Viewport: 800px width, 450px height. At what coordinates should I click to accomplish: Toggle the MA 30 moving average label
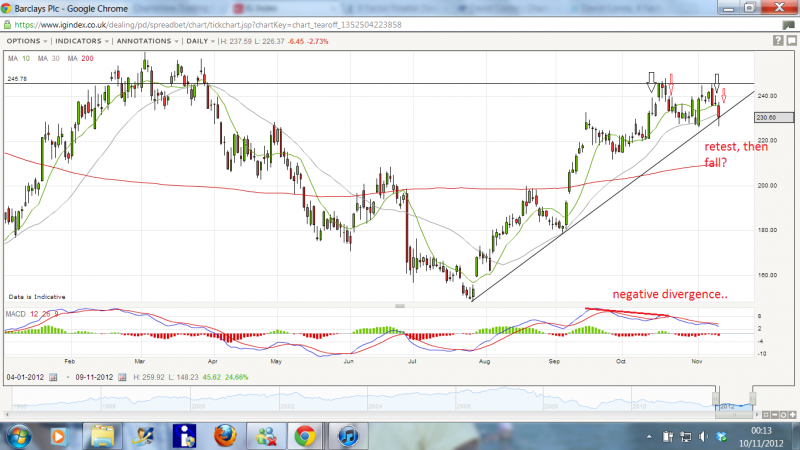[46, 59]
